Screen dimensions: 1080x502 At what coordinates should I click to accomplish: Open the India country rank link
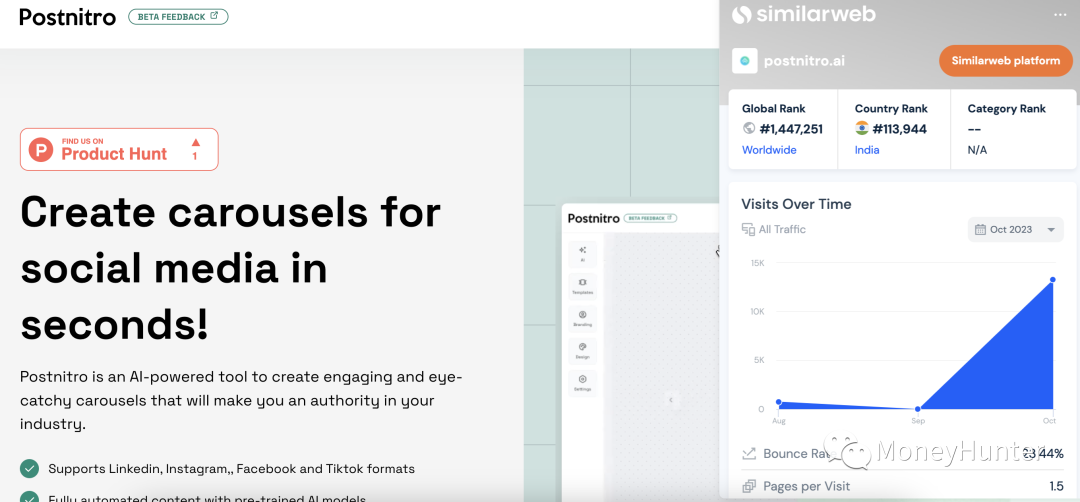pyautogui.click(x=867, y=150)
